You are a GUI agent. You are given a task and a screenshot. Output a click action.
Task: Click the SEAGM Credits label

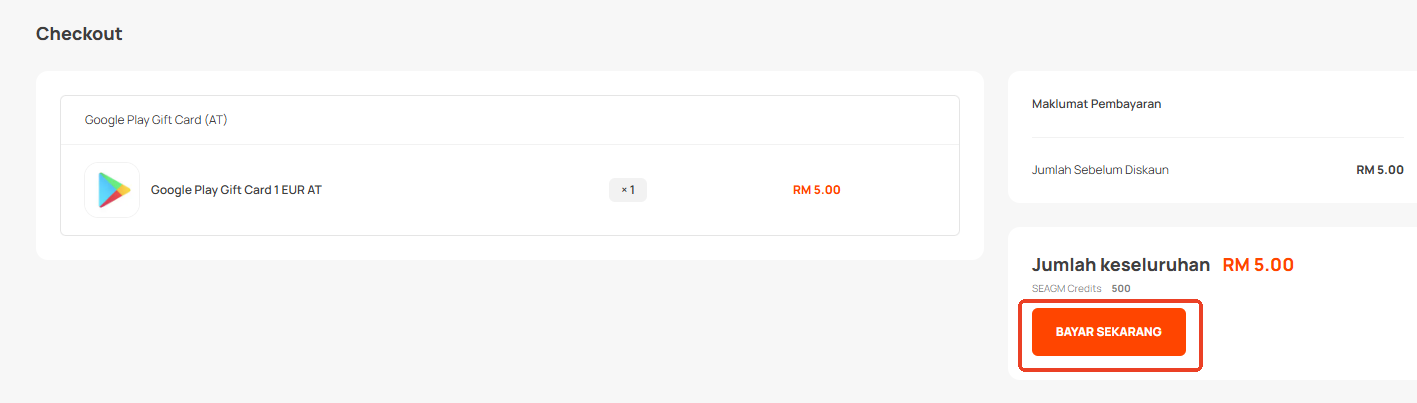point(1066,289)
